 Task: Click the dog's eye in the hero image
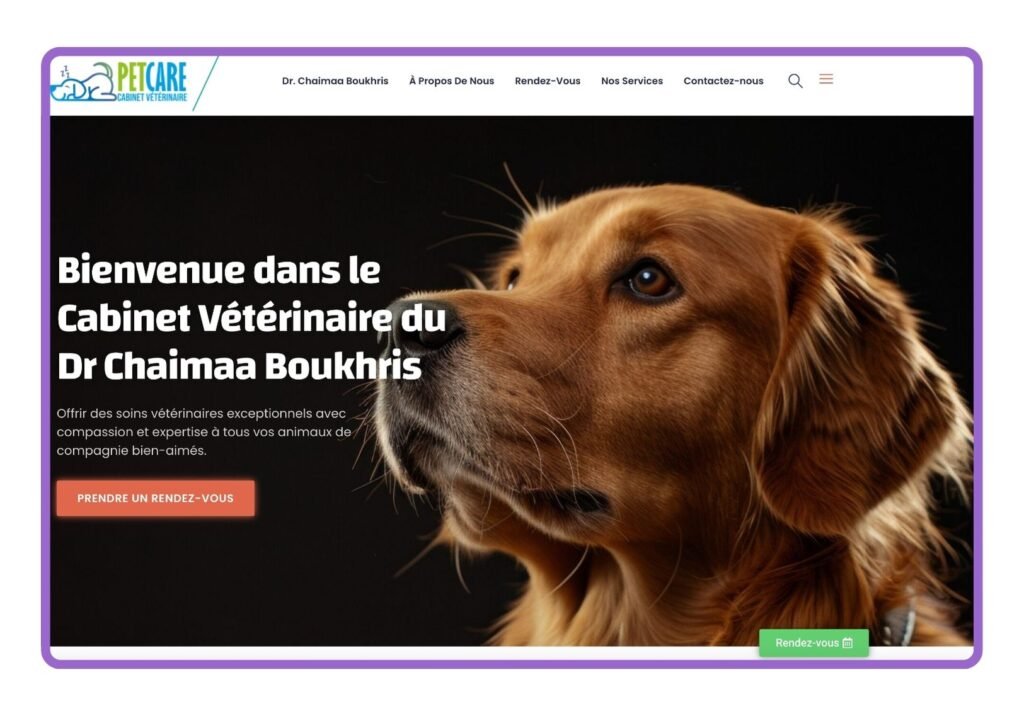(648, 282)
